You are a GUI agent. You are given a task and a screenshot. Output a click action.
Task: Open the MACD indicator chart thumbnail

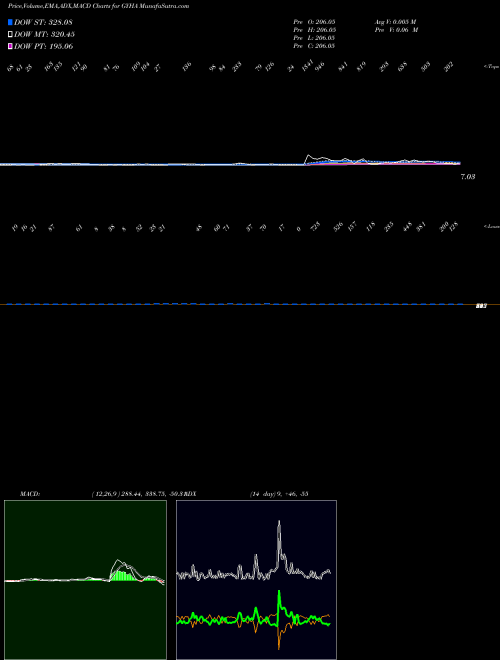85,580
